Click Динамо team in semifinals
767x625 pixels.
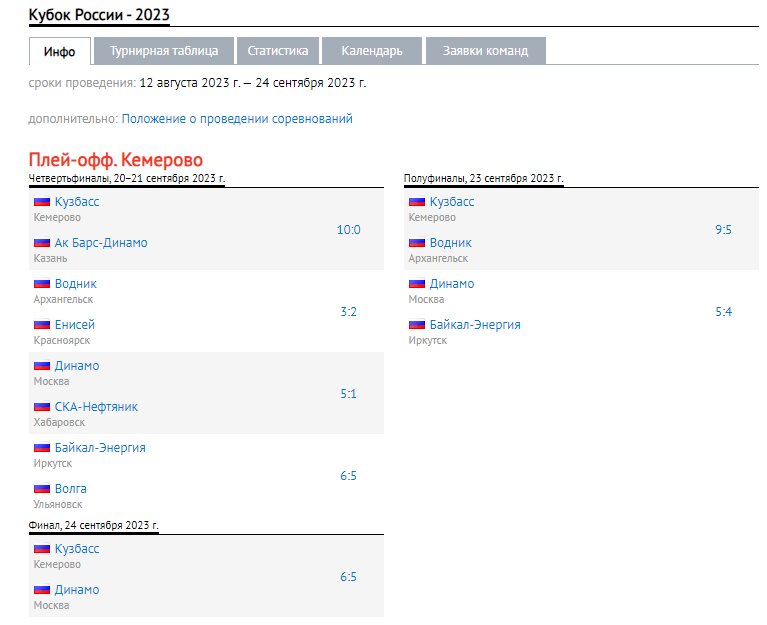[x=452, y=284]
